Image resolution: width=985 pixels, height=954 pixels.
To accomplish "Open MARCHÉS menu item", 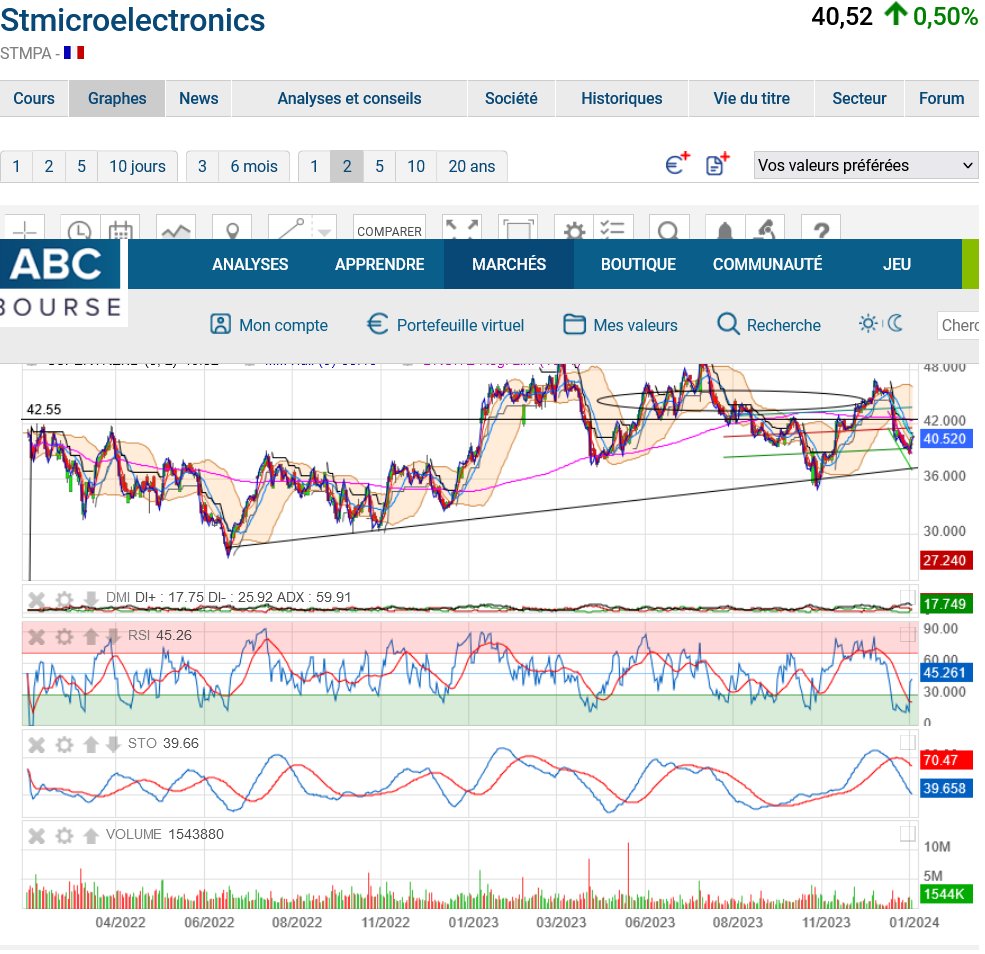I will 509,264.
